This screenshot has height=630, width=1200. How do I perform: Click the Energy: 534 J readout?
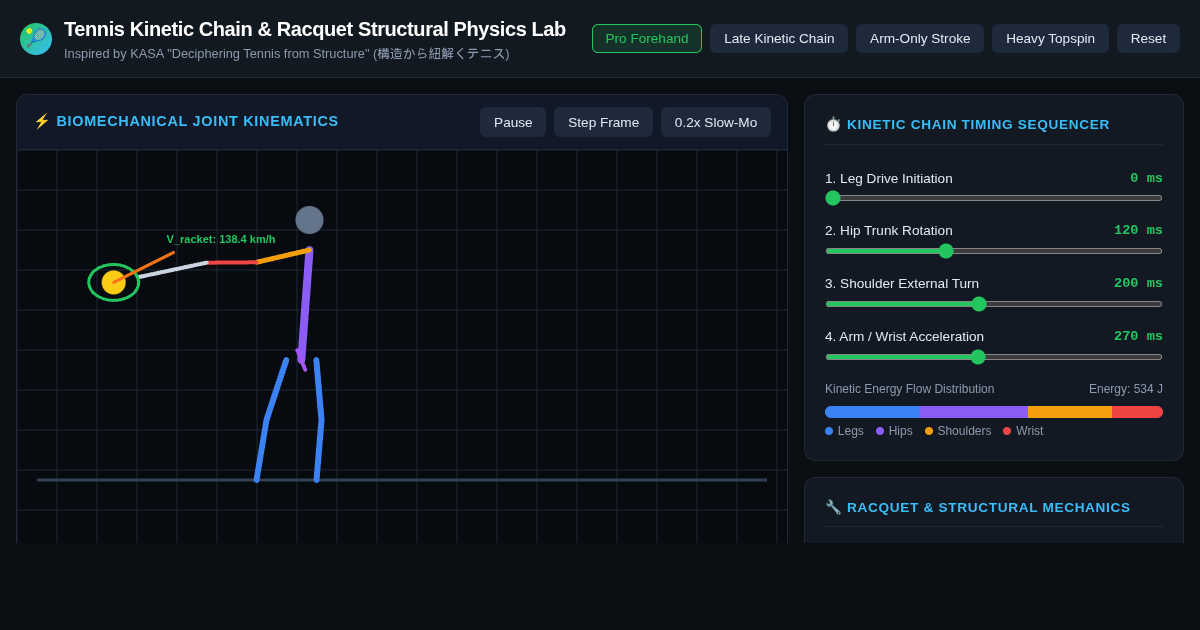click(x=1126, y=389)
